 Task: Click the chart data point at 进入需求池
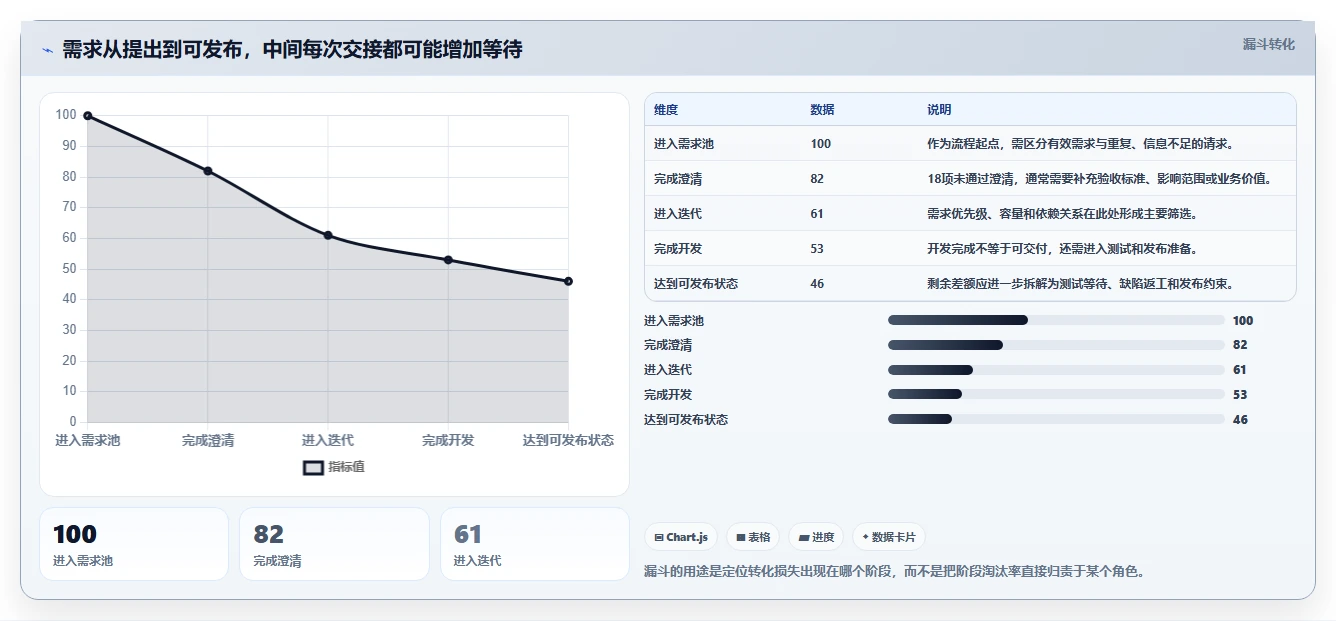(x=88, y=116)
